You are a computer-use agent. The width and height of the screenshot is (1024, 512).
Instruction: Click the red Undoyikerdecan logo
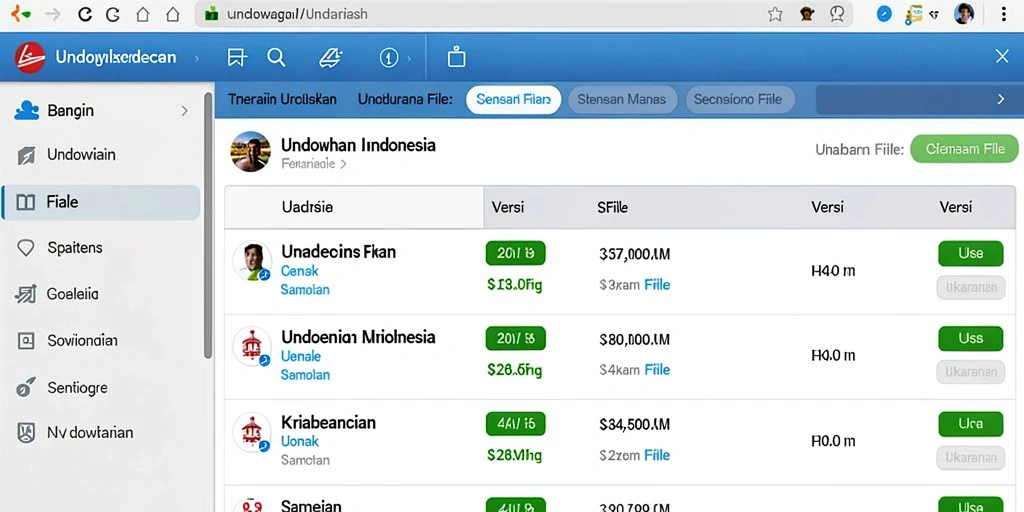coord(30,57)
